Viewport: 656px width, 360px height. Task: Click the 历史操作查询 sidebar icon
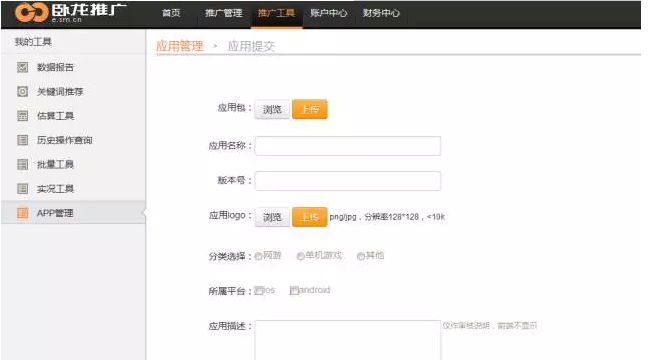tap(23, 140)
